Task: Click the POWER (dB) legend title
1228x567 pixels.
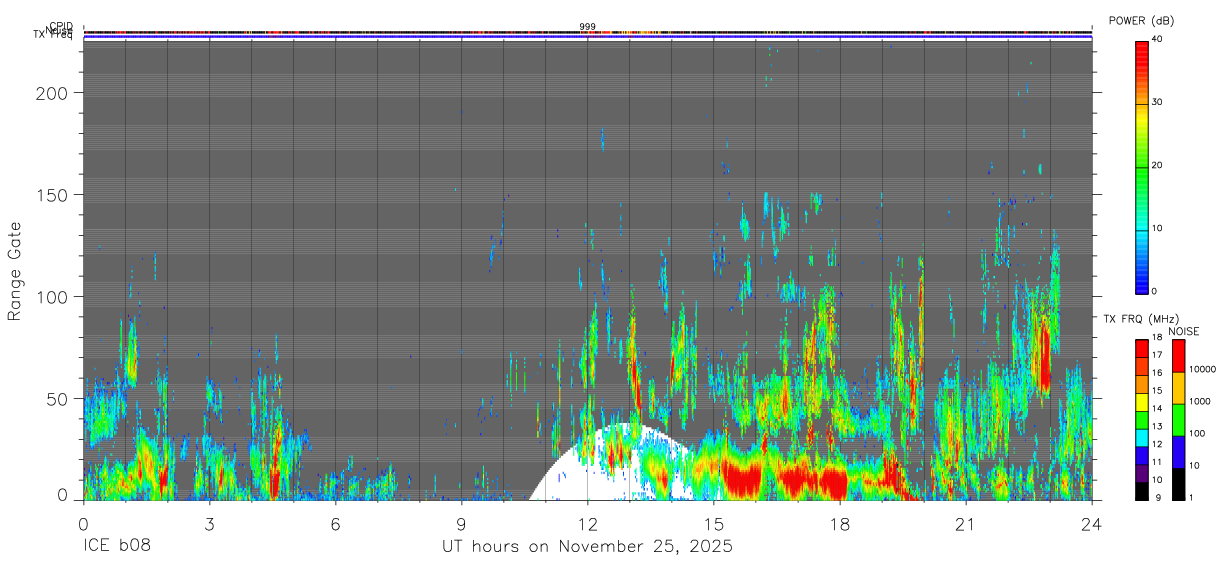Action: 1141,21
